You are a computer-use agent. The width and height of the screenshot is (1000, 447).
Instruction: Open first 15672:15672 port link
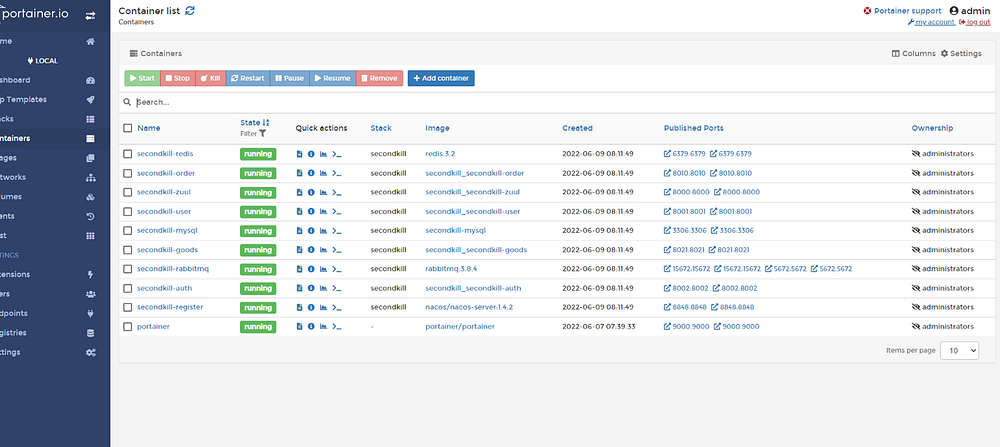coord(687,269)
